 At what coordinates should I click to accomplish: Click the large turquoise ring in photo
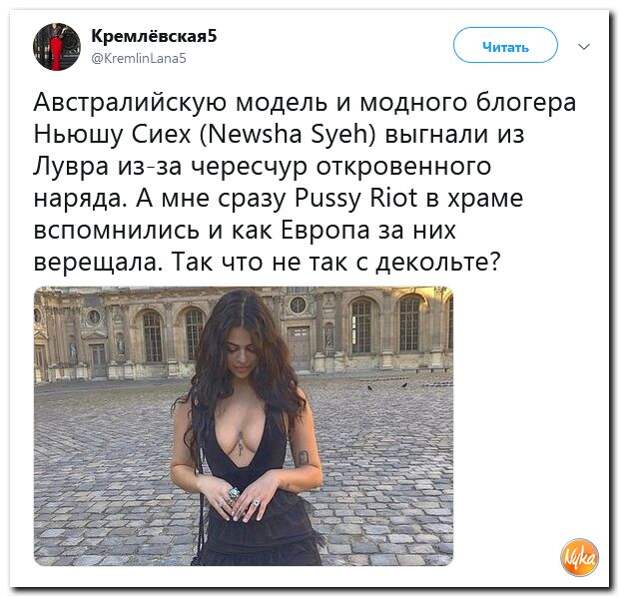pos(233,493)
